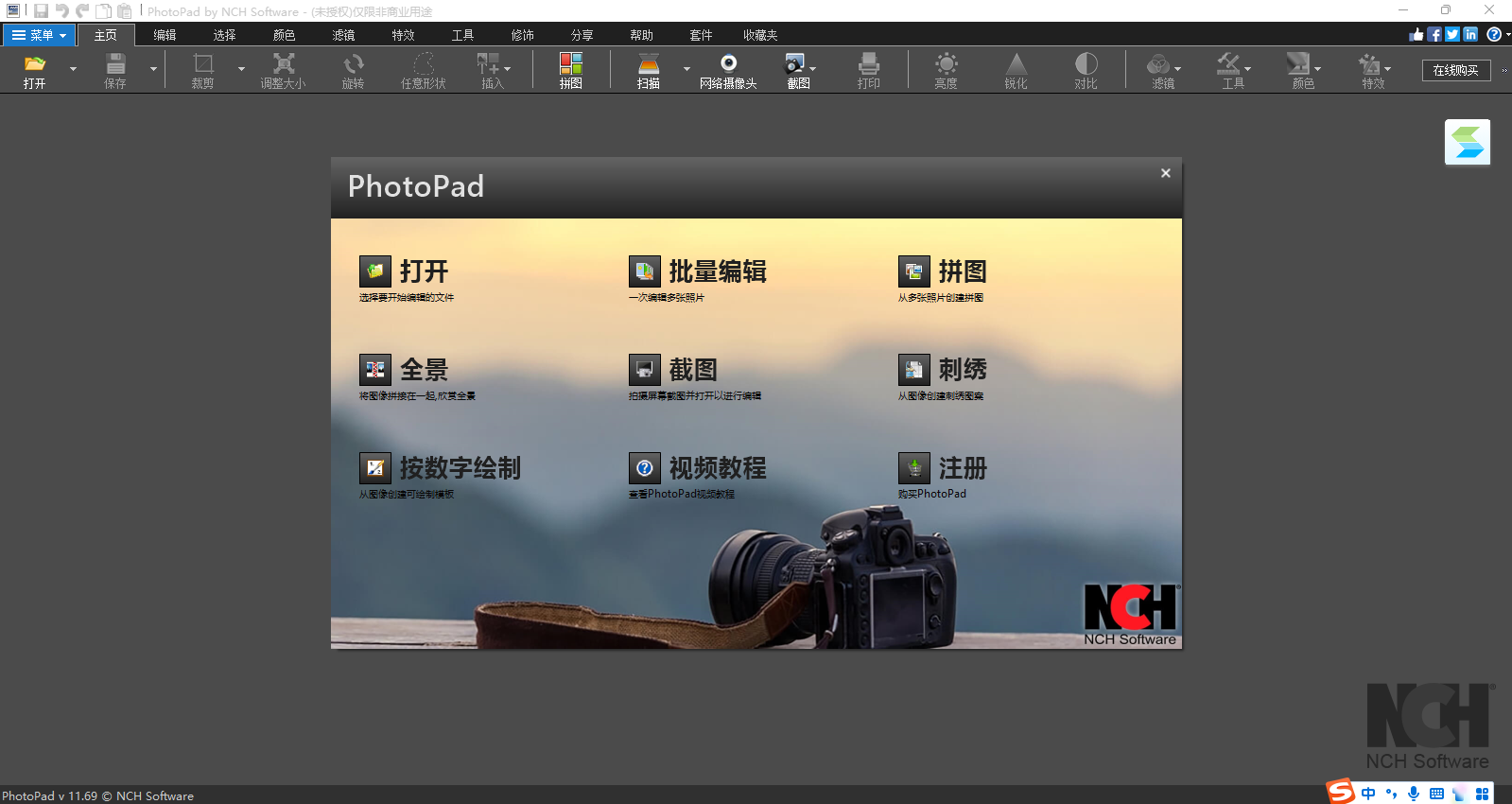The image size is (1512, 804).
Task: Click the Sogou input method icon
Action: 1340,792
